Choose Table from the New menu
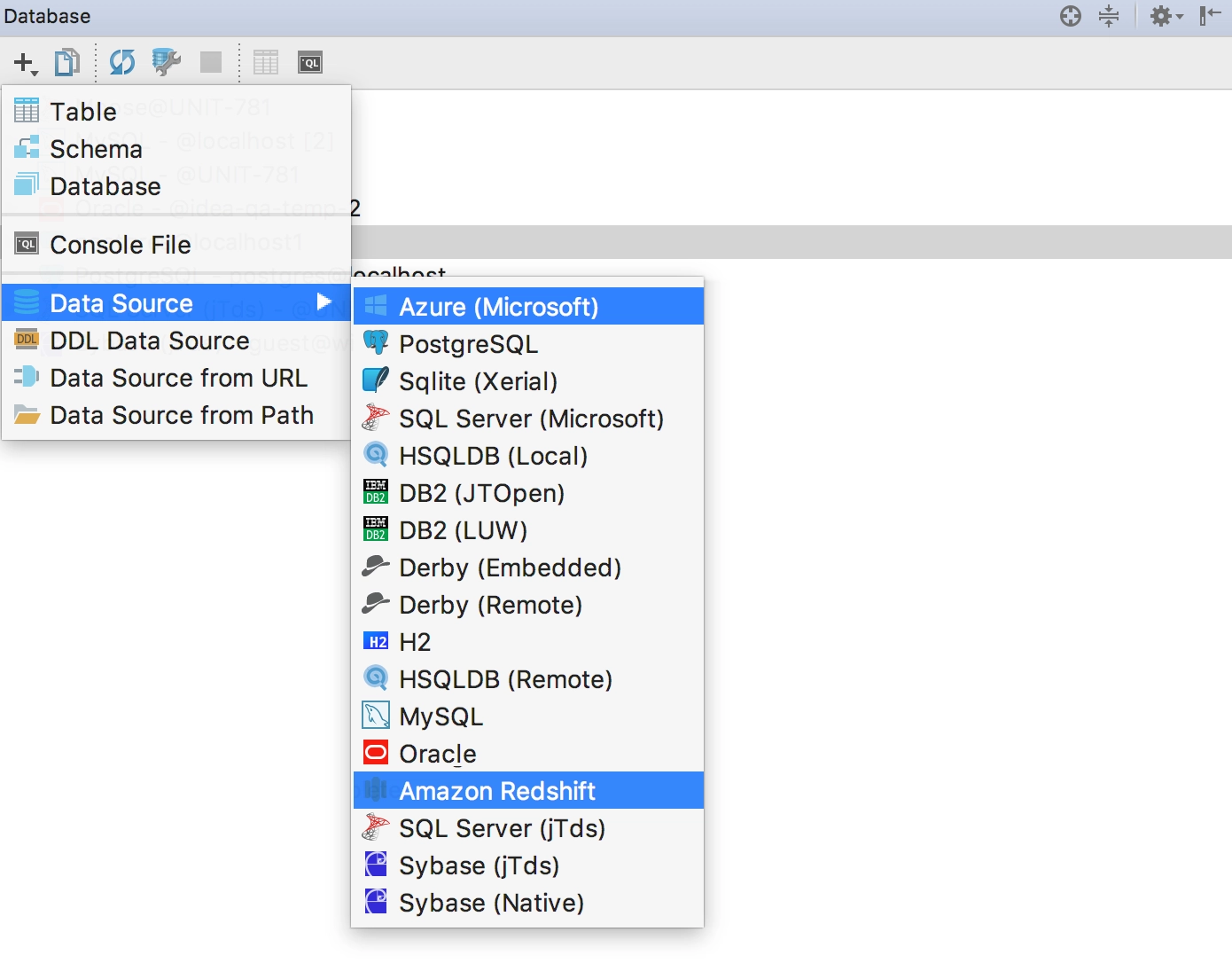Screen dimensions: 1232x971 pos(176,112)
